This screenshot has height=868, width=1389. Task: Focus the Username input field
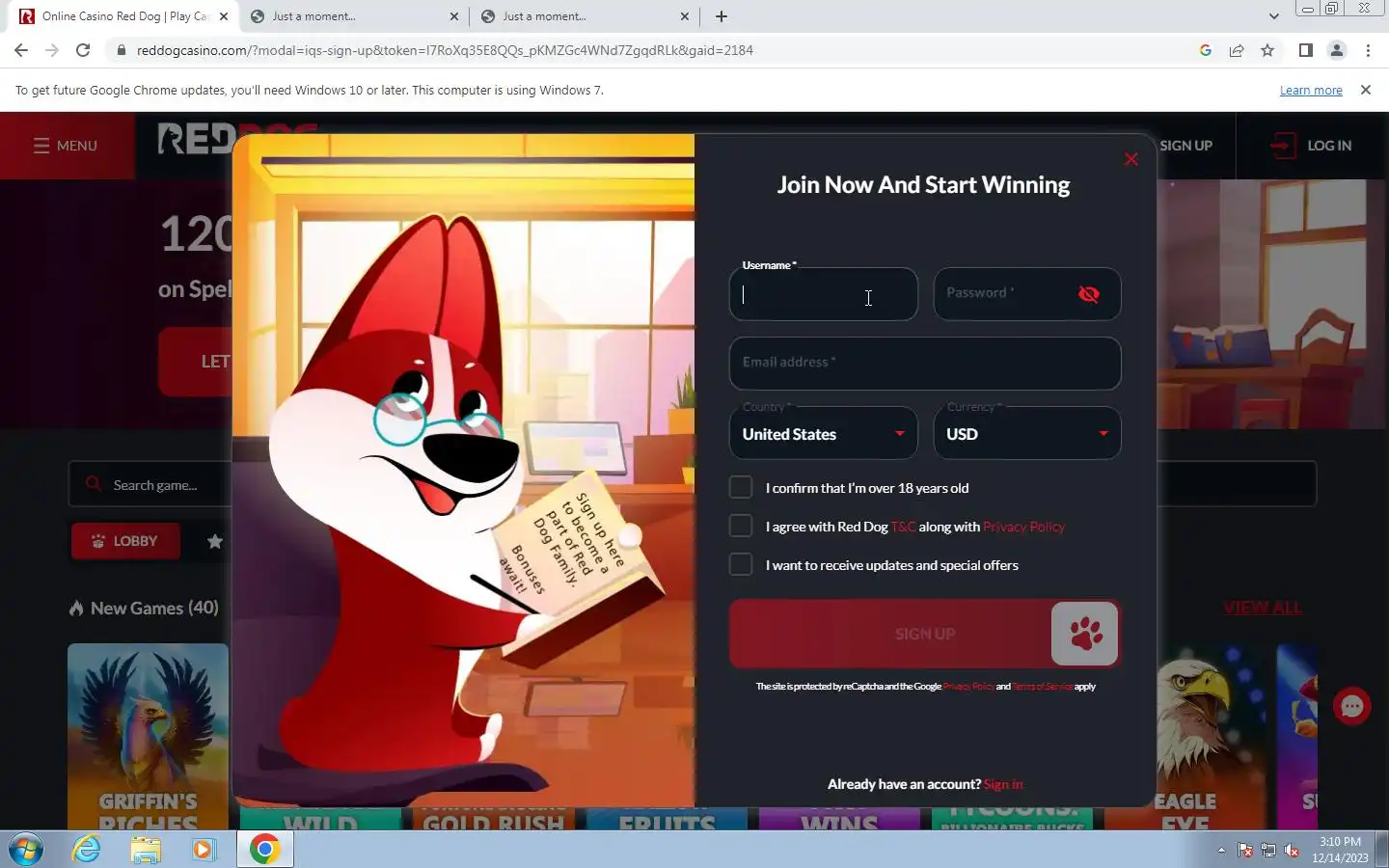coord(824,294)
